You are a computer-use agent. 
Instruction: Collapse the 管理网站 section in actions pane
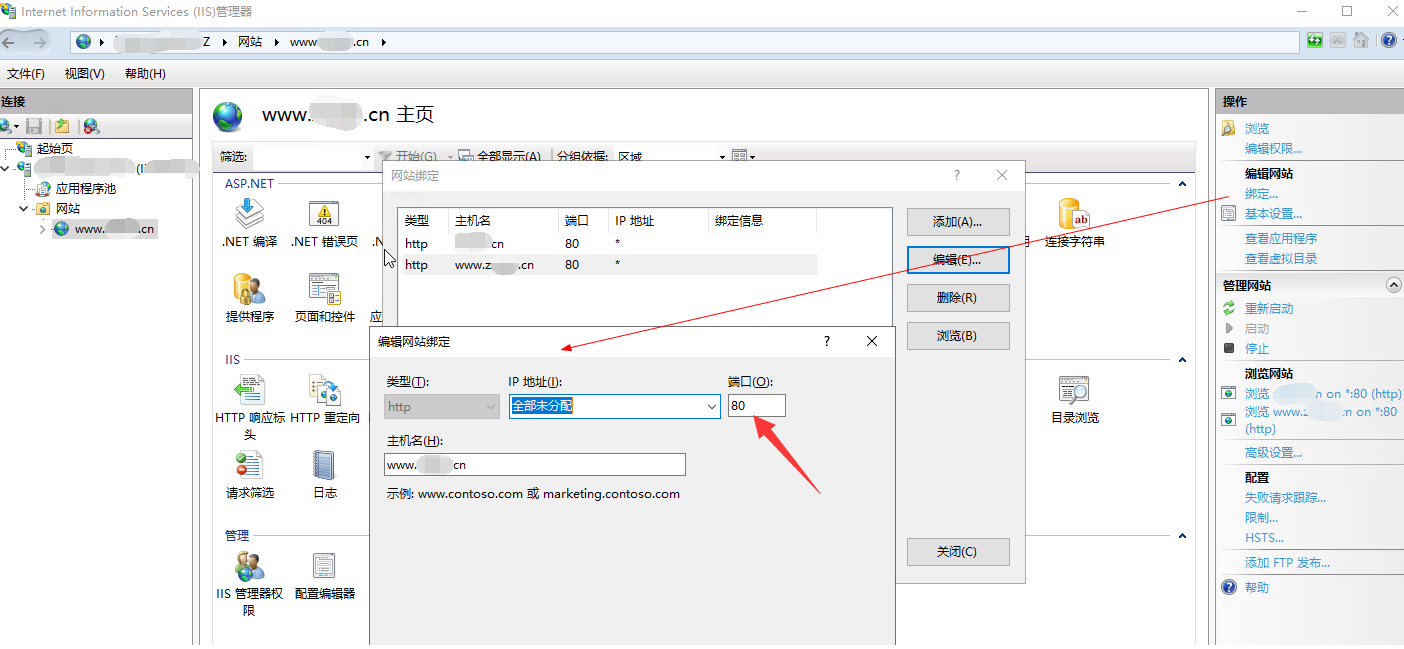(1394, 285)
